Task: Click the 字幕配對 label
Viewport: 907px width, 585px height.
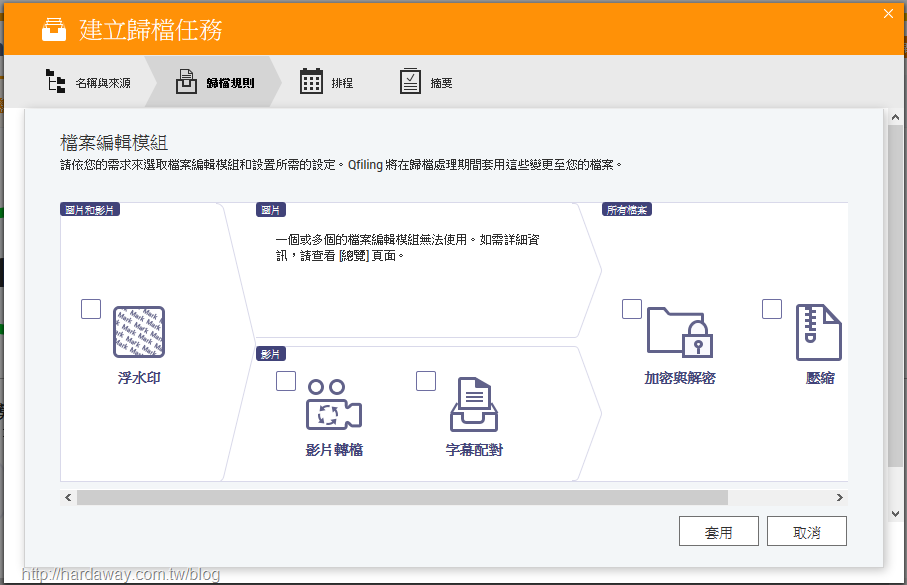Action: [x=474, y=450]
